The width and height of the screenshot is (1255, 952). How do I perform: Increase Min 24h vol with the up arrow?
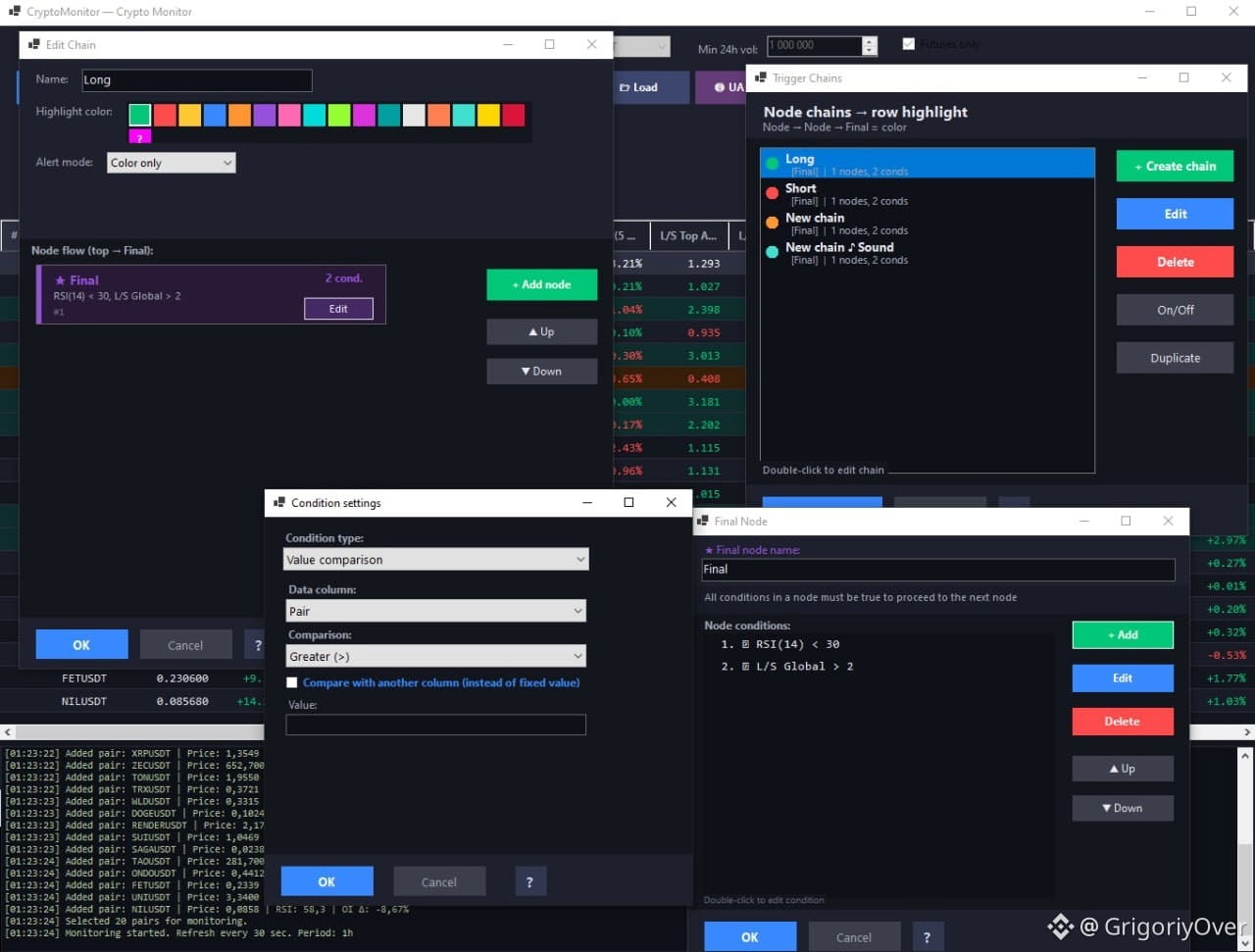870,41
